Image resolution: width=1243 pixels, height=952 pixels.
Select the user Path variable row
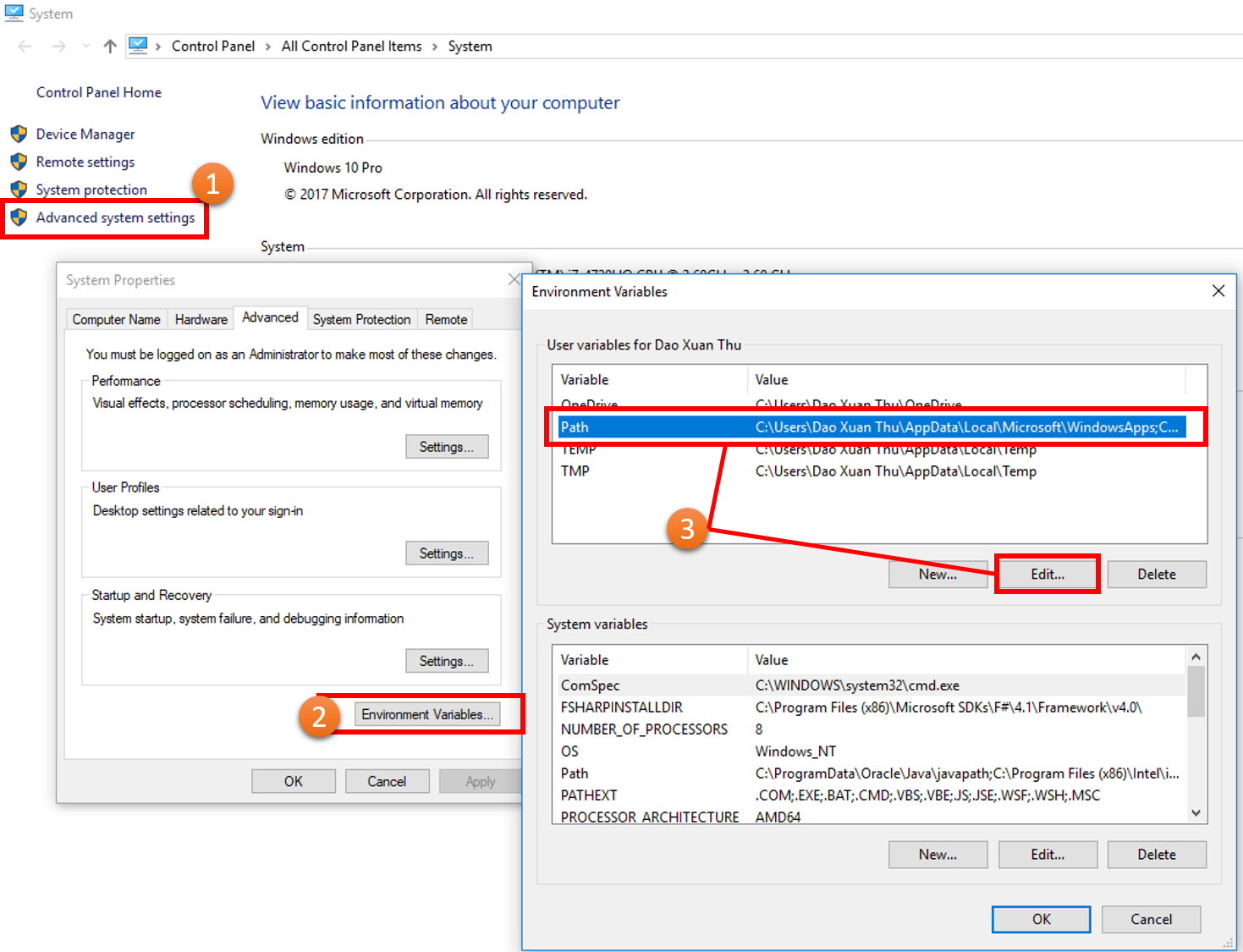(x=872, y=427)
